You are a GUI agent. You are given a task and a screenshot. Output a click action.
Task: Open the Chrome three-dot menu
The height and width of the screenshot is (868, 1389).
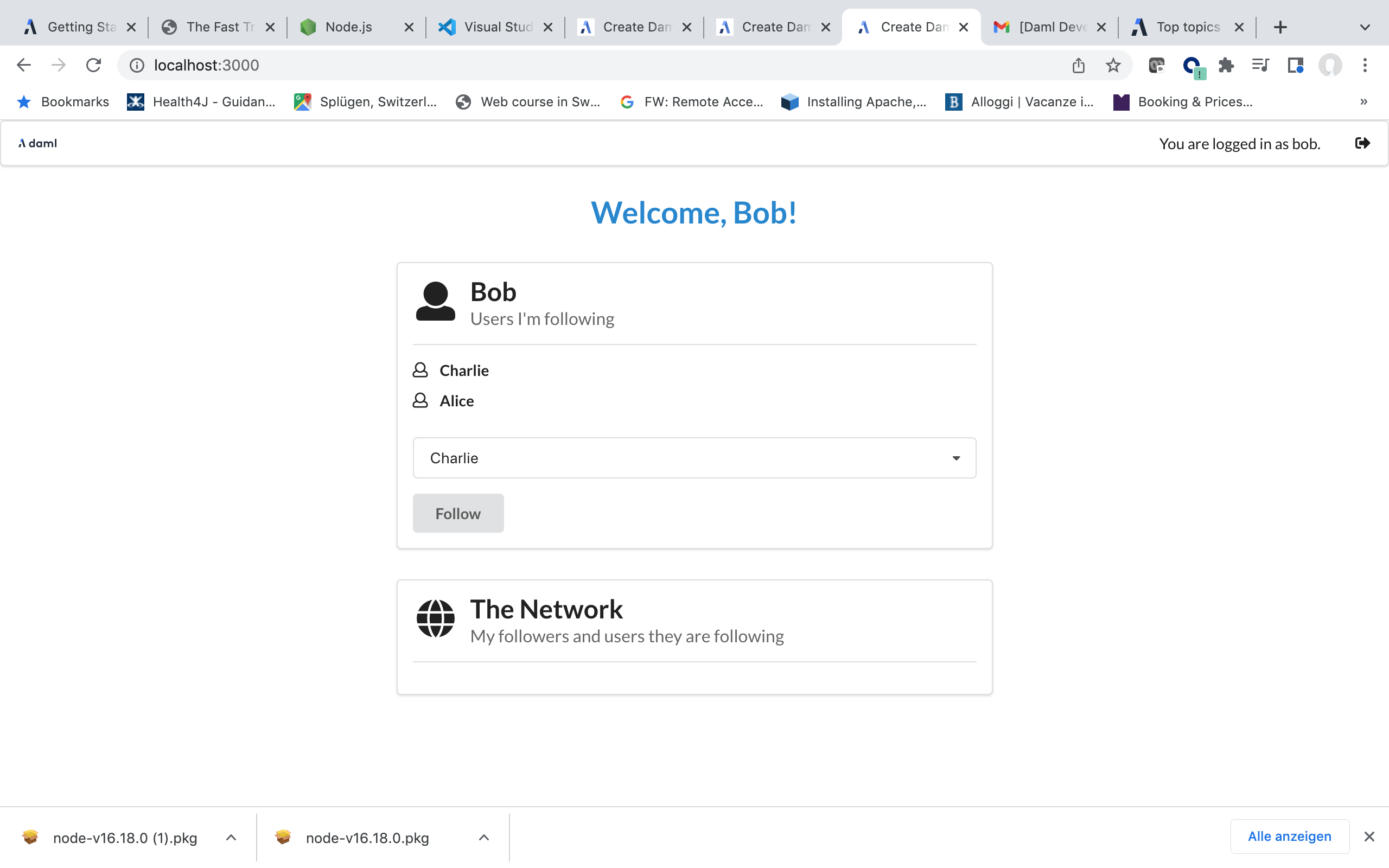1365,66
